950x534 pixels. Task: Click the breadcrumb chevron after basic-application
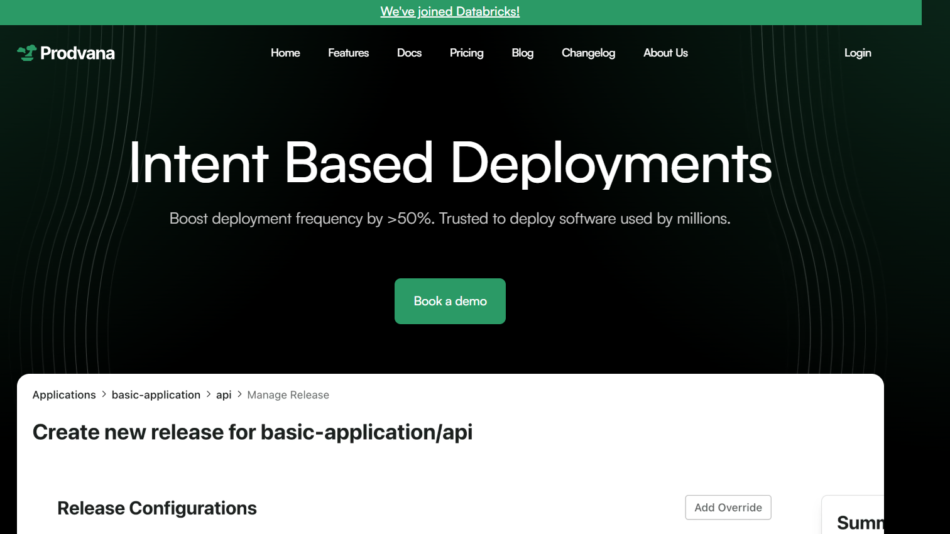coord(209,395)
